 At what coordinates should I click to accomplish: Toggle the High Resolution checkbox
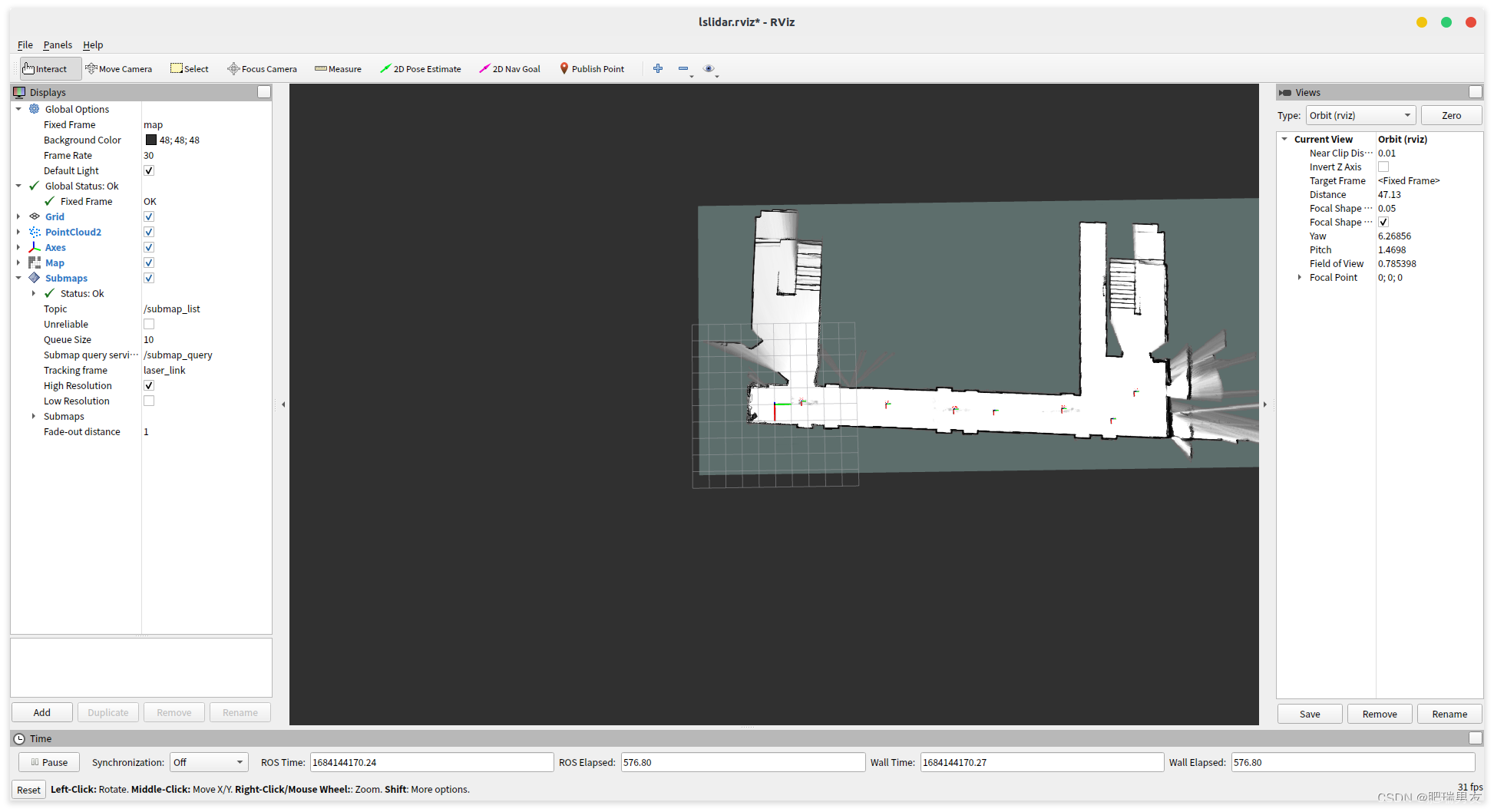[149, 385]
